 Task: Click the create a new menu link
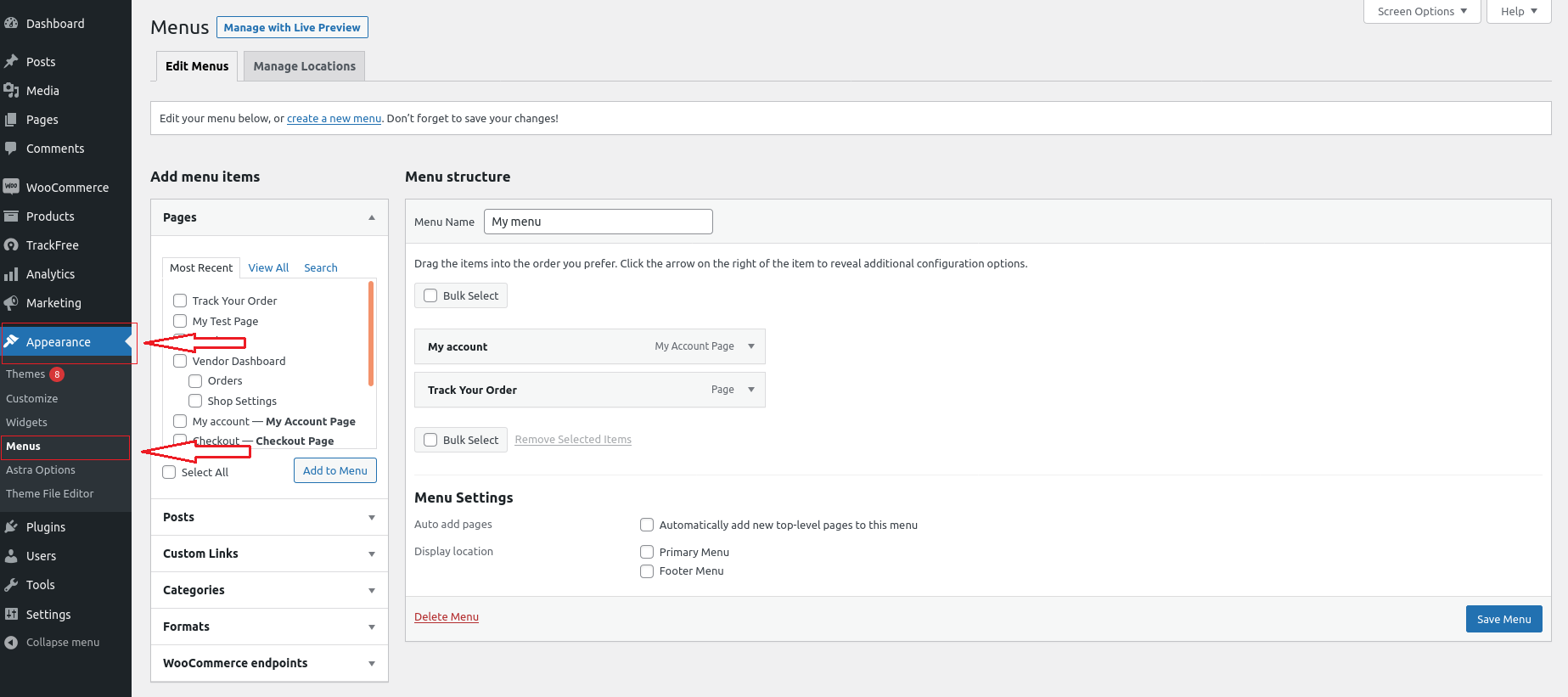[334, 118]
